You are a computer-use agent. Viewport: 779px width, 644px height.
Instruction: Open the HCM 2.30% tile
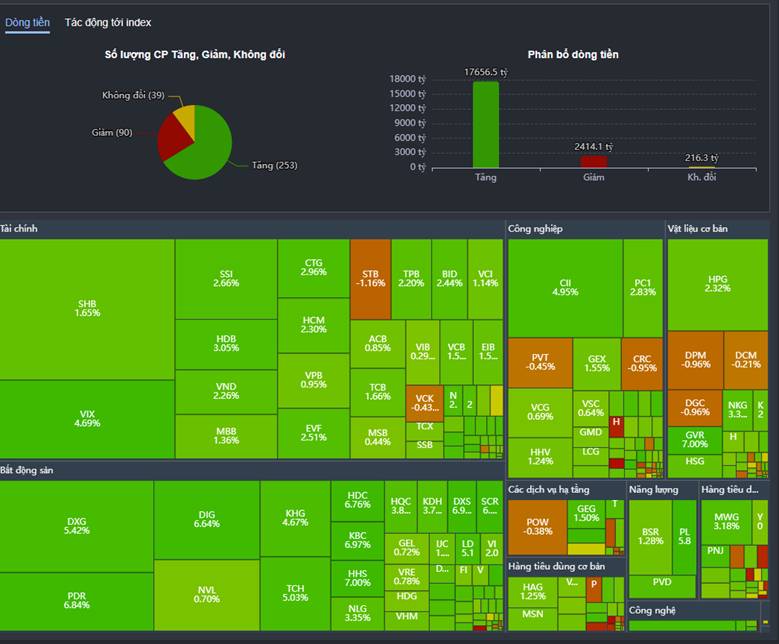[313, 325]
